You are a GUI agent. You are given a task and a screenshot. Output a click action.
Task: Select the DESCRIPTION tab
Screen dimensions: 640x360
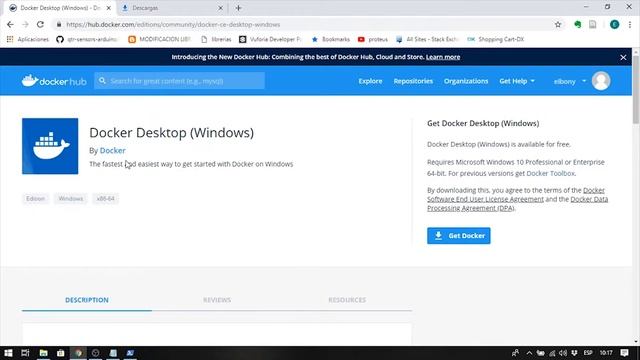pos(87,300)
